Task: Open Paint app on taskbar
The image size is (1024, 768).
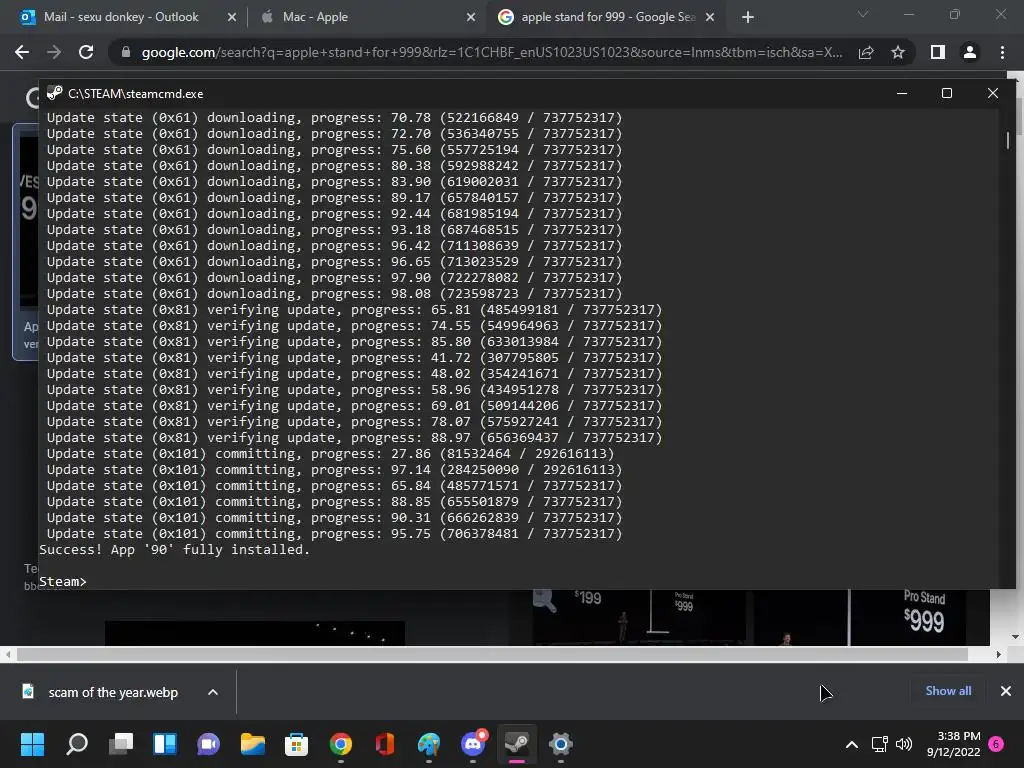Action: click(x=428, y=744)
